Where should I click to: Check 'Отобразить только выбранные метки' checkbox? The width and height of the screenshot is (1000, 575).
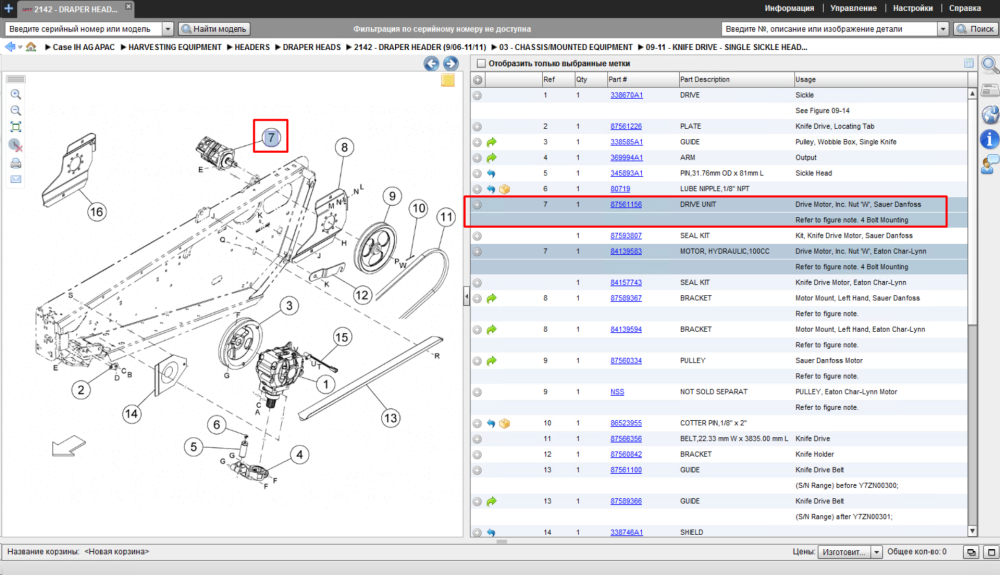482,64
